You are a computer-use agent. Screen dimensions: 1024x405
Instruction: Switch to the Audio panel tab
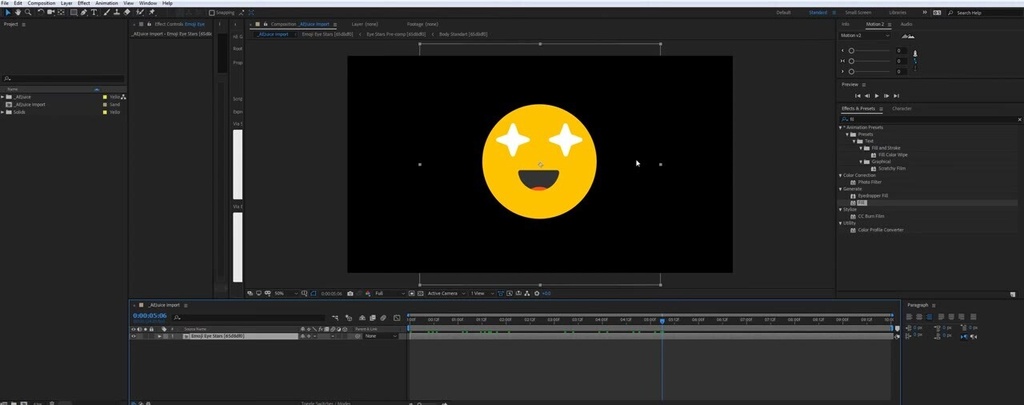click(906, 24)
